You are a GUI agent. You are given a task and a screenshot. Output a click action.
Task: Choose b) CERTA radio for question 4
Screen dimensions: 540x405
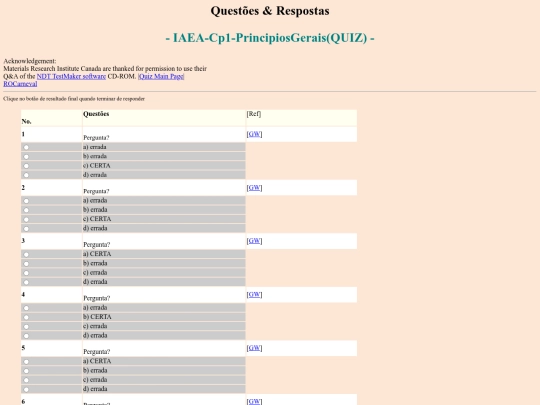pyautogui.click(x=26, y=317)
